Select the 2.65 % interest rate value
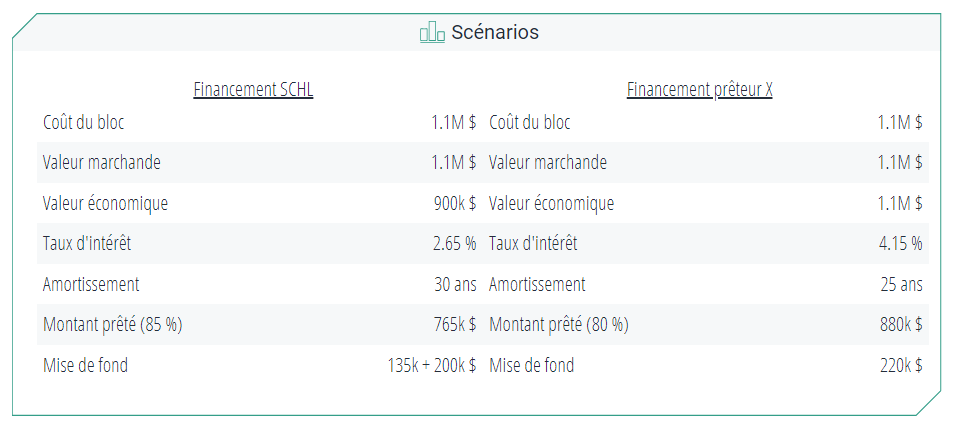 [x=454, y=243]
